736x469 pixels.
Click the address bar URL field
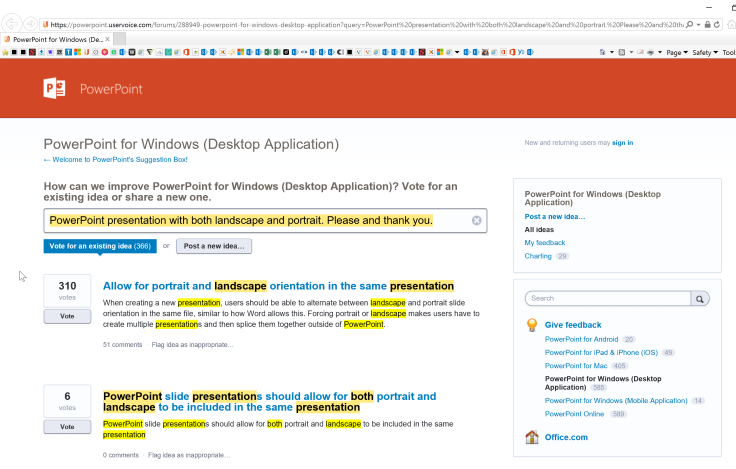(x=366, y=24)
